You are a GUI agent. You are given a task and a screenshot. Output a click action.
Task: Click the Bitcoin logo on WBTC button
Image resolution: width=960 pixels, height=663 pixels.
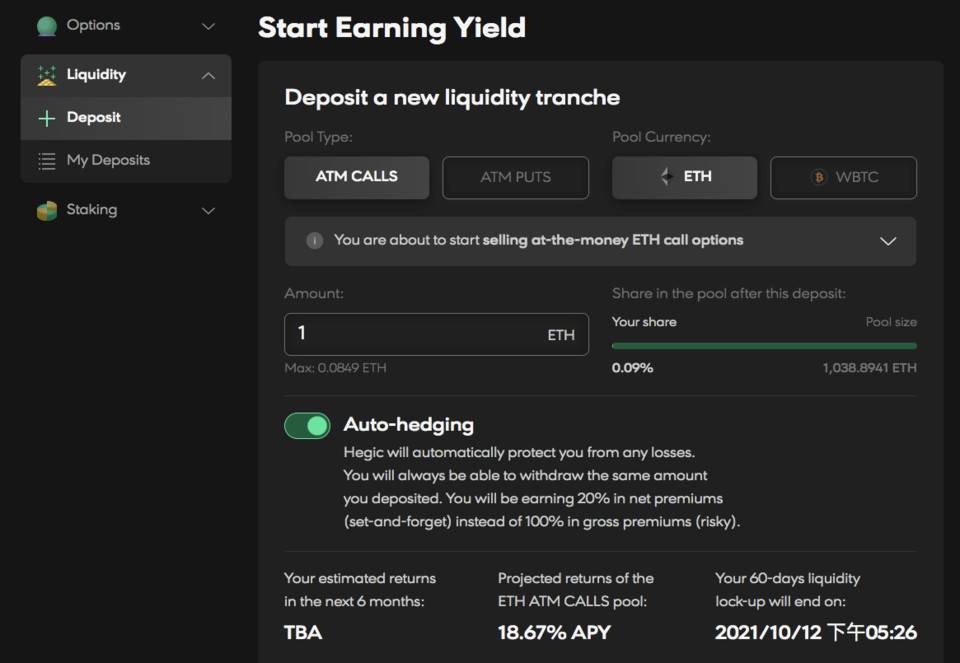click(819, 178)
